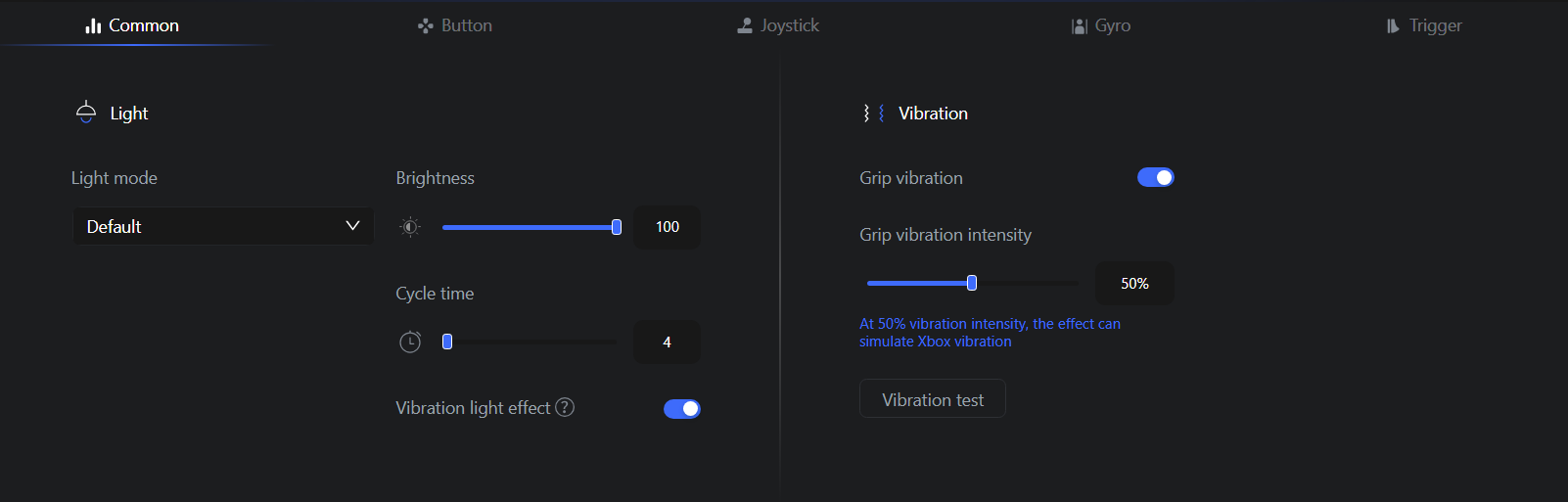Click the Joystick tab icon
Image resolution: width=1568 pixels, height=502 pixels.
(745, 26)
